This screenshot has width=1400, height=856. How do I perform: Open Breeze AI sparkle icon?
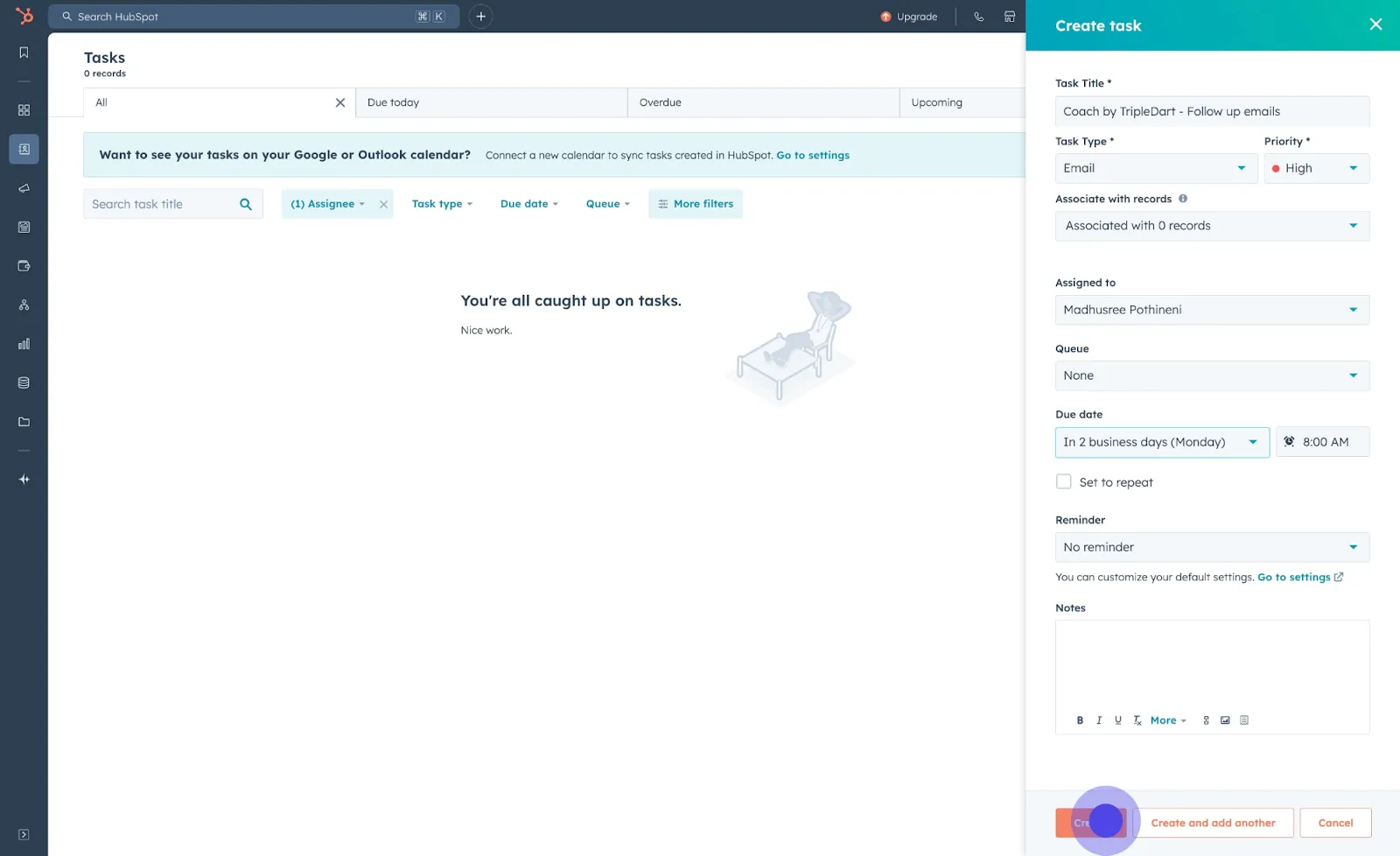(x=24, y=480)
